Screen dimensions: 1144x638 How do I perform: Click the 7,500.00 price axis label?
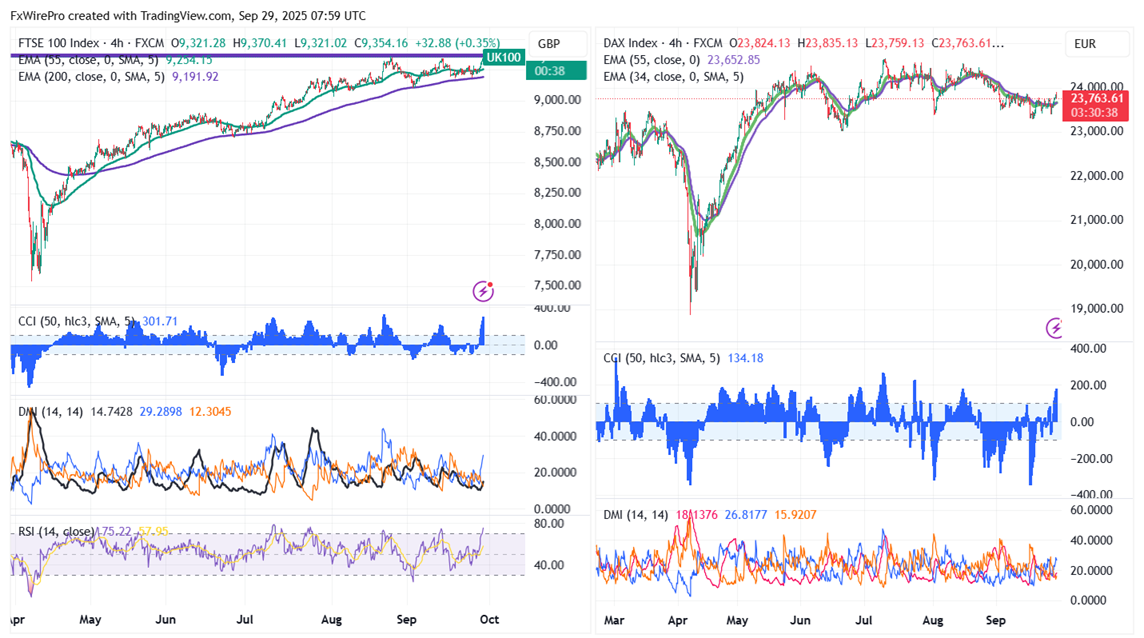[557, 285]
